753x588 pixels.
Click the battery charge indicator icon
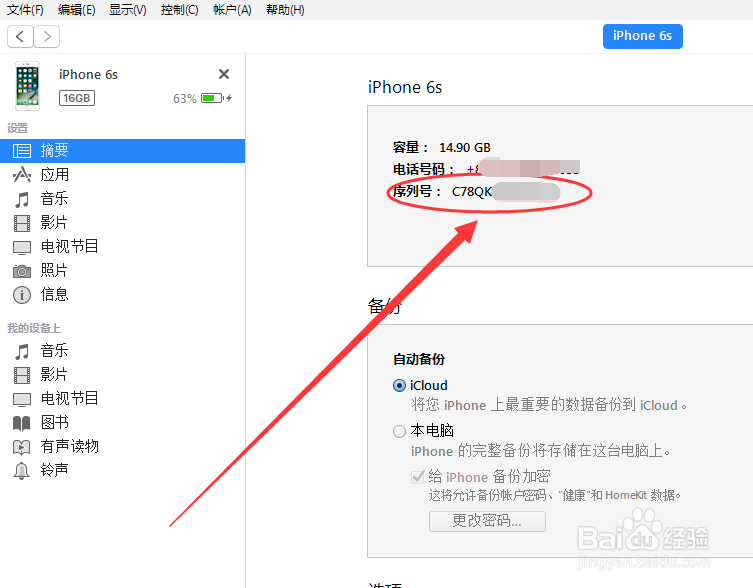point(216,98)
